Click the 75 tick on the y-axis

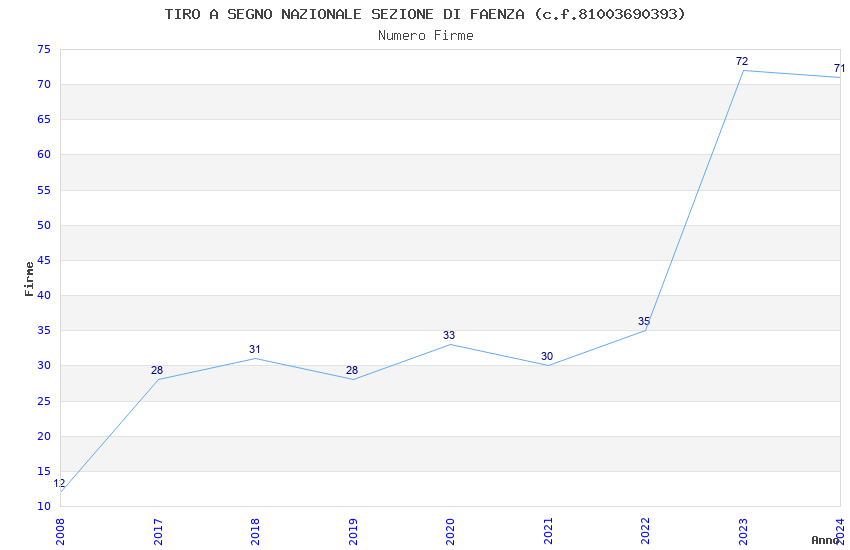click(43, 49)
